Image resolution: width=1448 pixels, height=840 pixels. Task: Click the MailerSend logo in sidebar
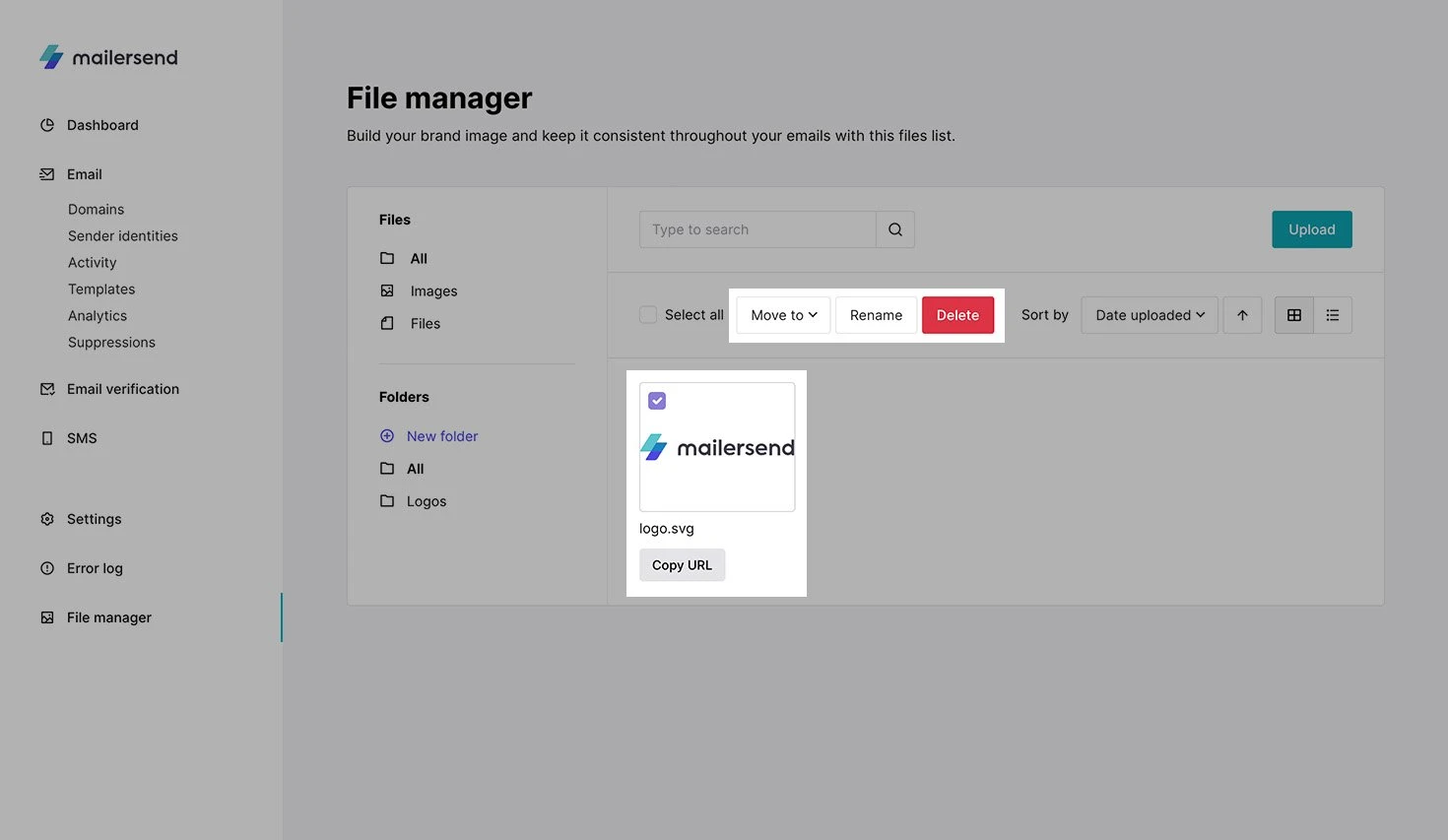[x=108, y=57]
